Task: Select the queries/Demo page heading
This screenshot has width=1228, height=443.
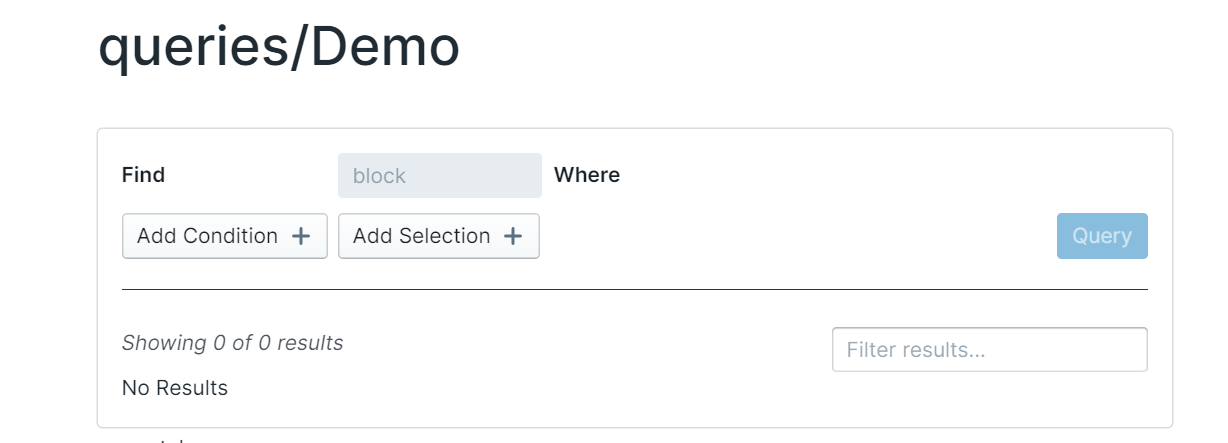Action: [x=279, y=46]
